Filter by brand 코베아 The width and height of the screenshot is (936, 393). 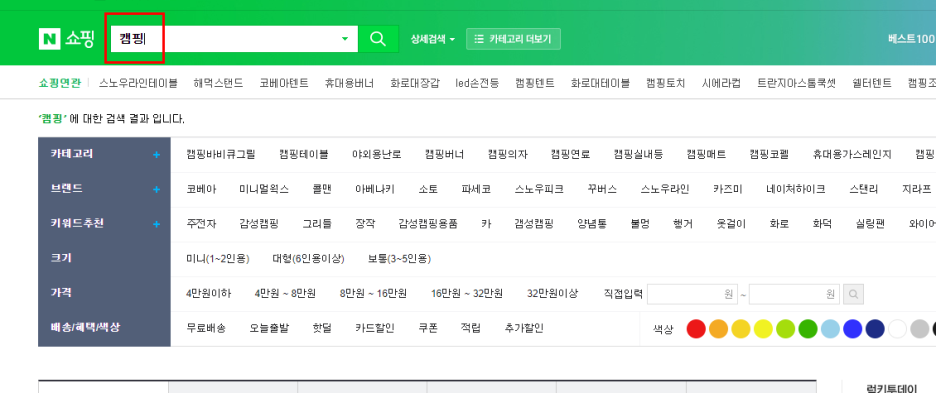(201, 189)
